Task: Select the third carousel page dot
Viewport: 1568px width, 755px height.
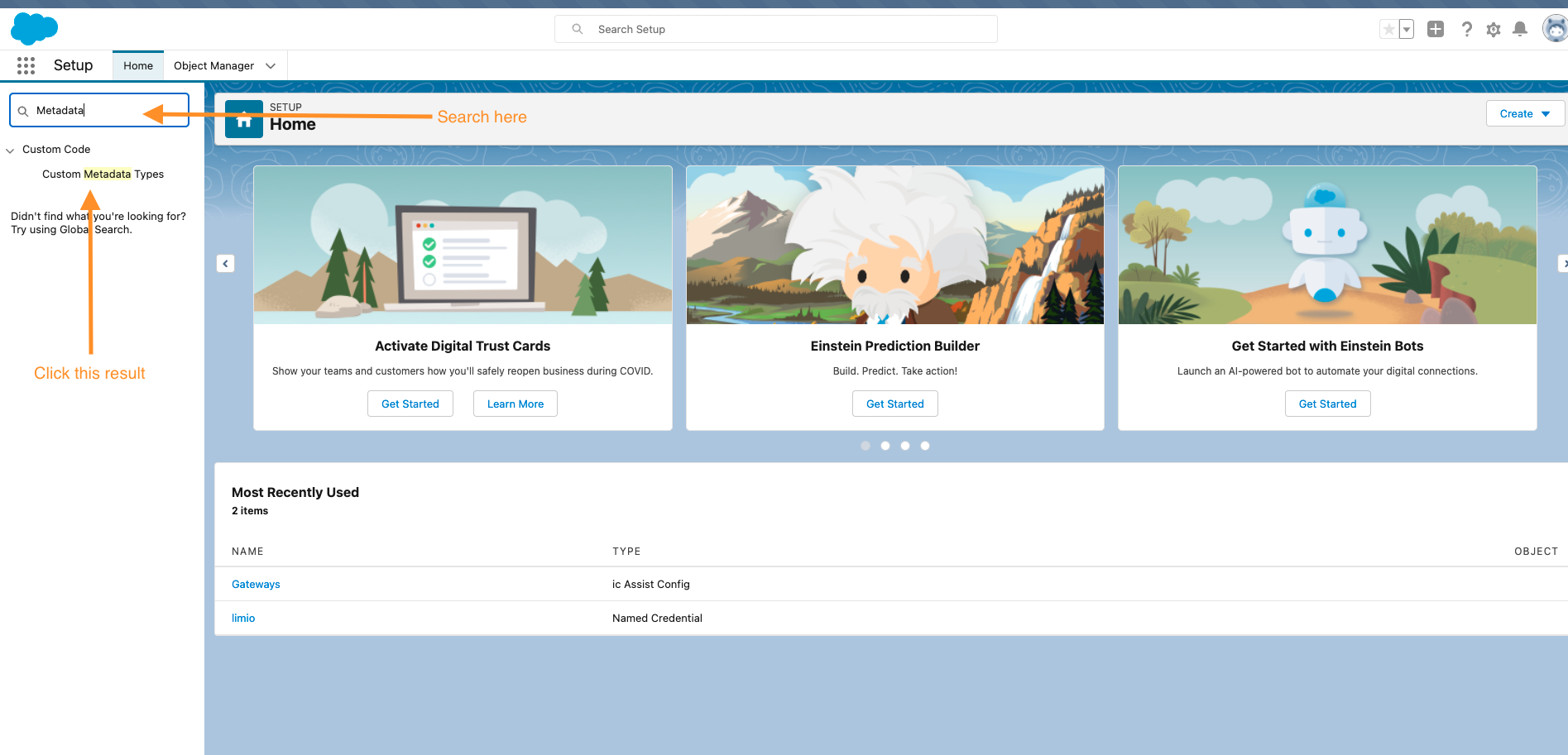Action: (x=905, y=446)
